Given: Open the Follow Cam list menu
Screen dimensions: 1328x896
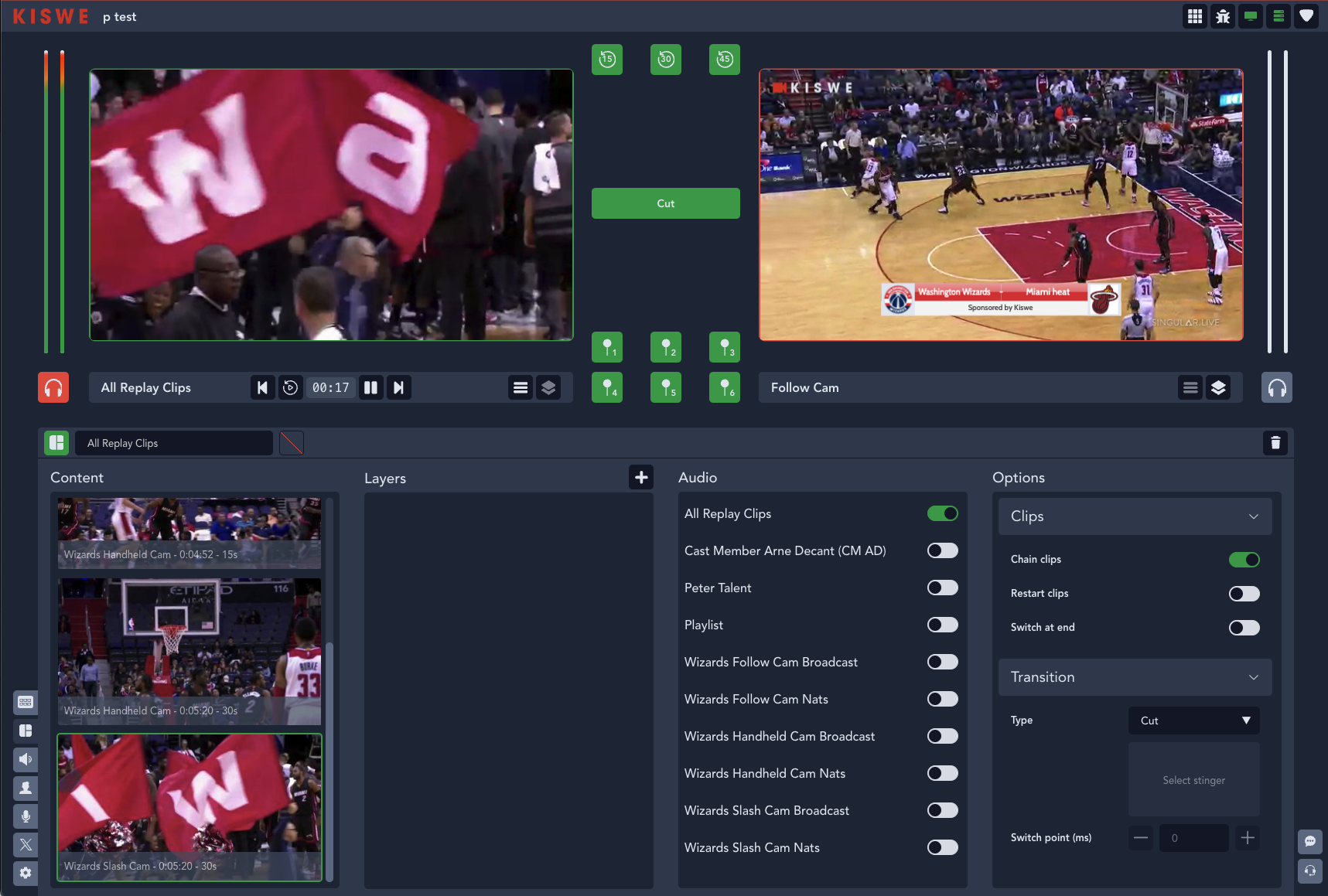Looking at the screenshot, I should click(x=1190, y=387).
